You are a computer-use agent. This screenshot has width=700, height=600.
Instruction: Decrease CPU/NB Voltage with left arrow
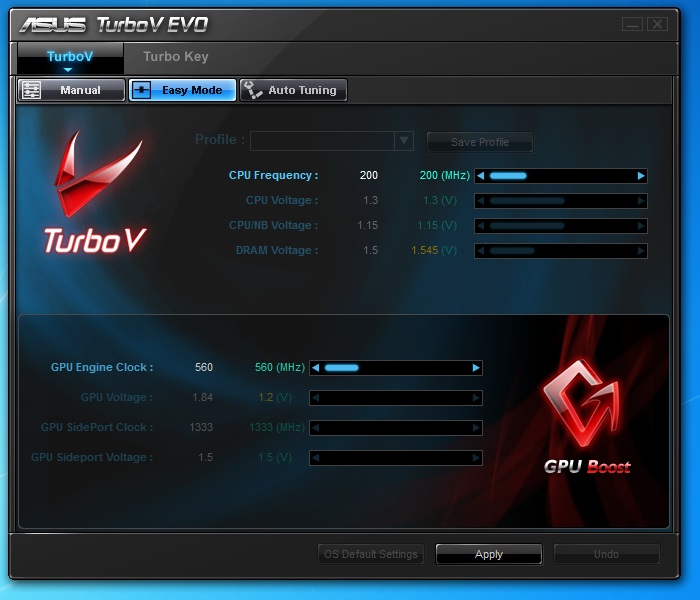(480, 226)
